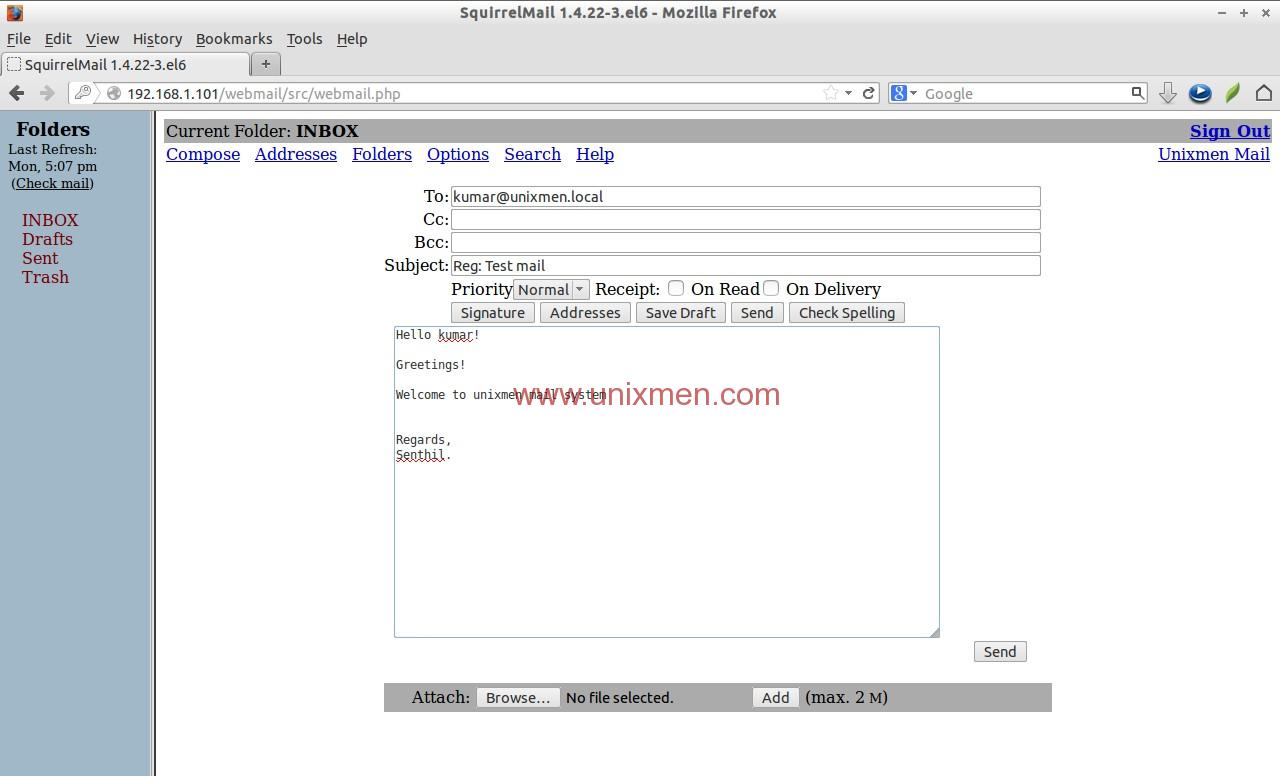Viewport: 1280px width, 776px height.
Task: Open the History menu
Action: pos(157,39)
